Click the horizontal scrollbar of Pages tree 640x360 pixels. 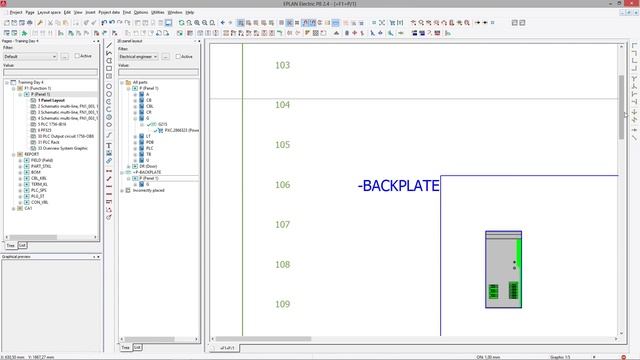click(x=33, y=237)
